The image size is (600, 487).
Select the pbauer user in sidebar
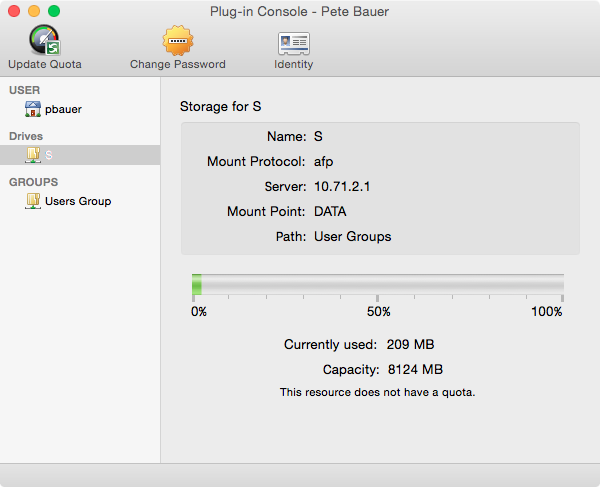(x=63, y=109)
